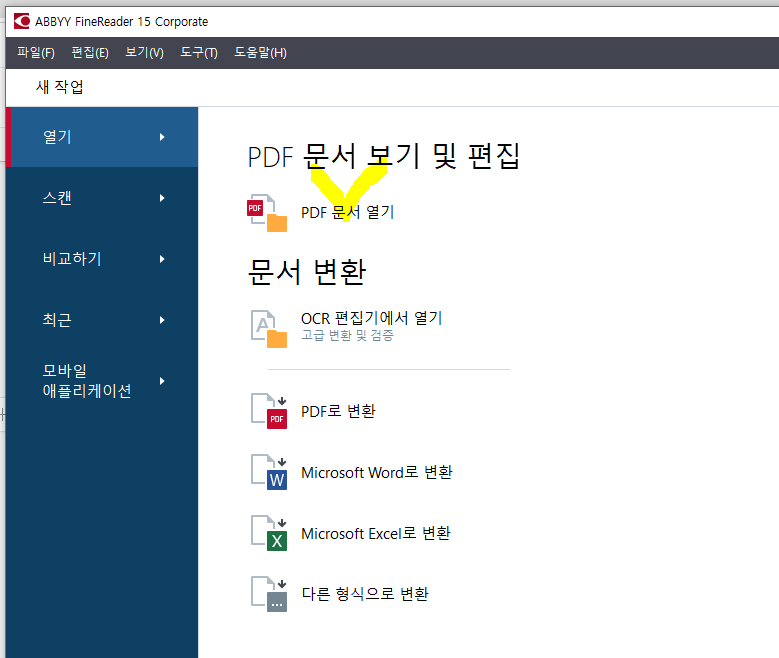Click the 문서 변환 heading
This screenshot has width=779, height=658.
coord(307,272)
